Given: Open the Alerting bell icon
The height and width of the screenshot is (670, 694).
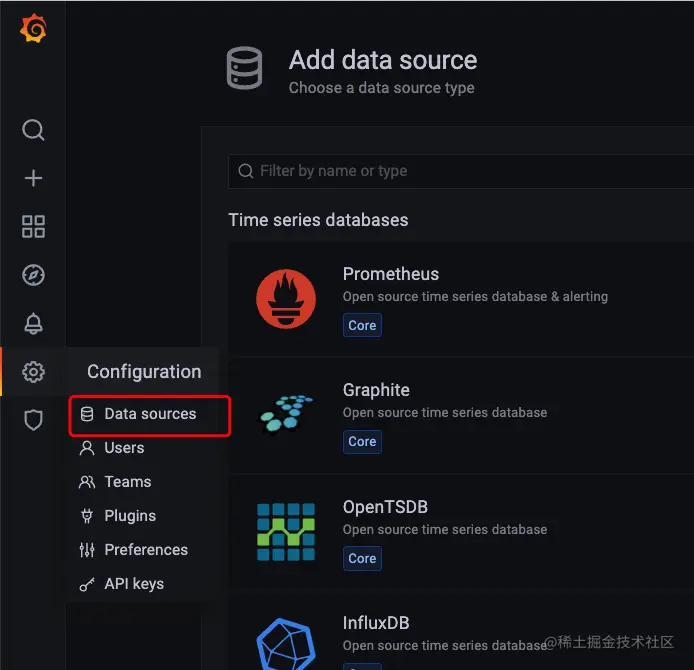Looking at the screenshot, I should coord(33,323).
